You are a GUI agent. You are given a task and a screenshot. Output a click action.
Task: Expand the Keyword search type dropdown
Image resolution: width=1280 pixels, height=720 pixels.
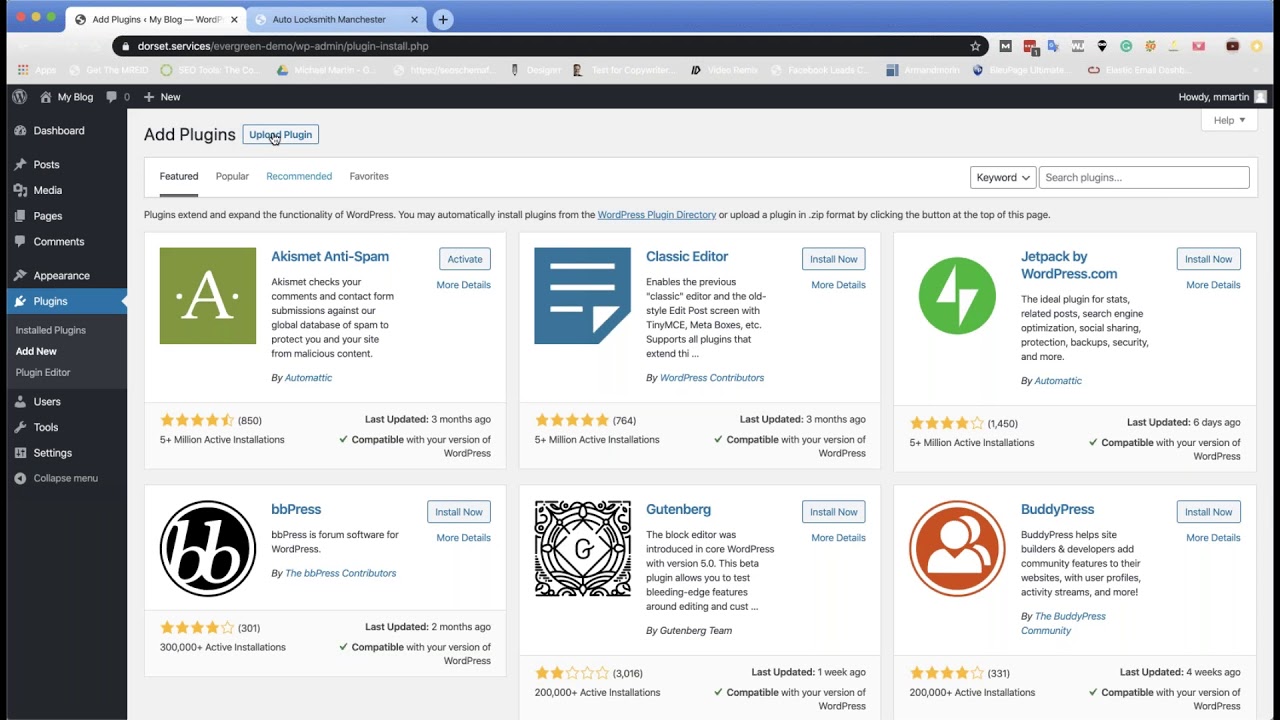tap(1003, 177)
